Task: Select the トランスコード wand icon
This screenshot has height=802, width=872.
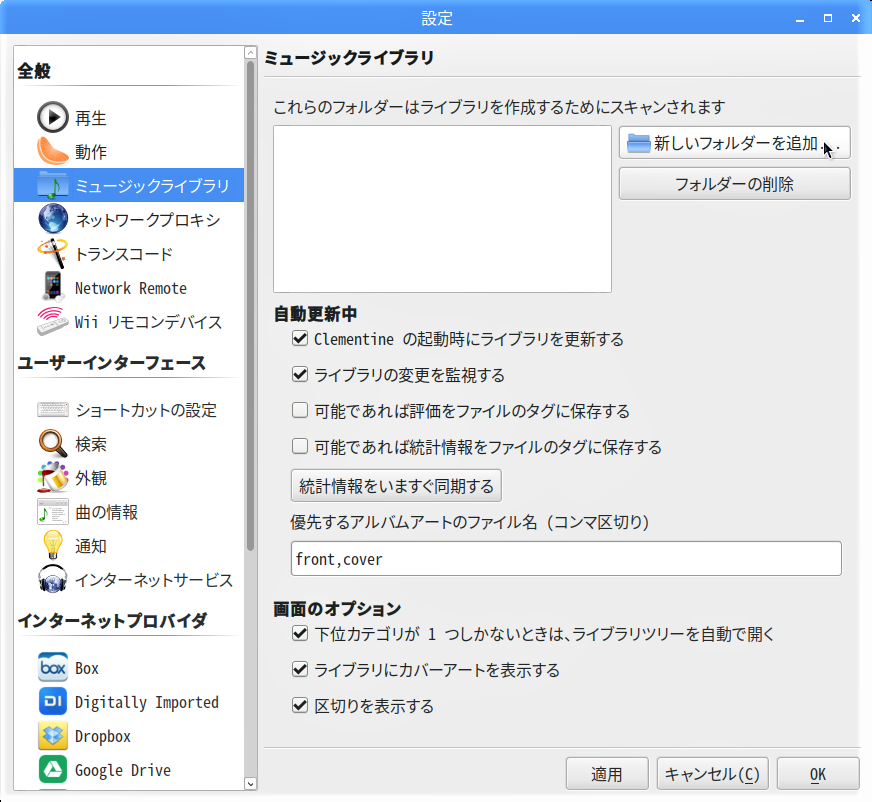Action: click(x=53, y=253)
